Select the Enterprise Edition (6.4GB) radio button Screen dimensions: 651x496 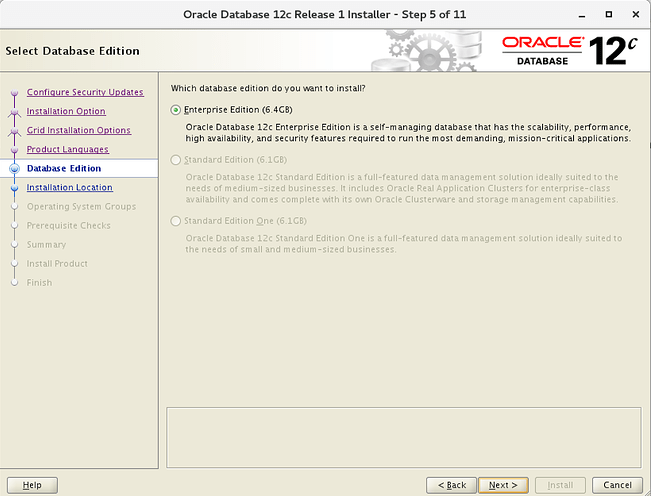(176, 110)
